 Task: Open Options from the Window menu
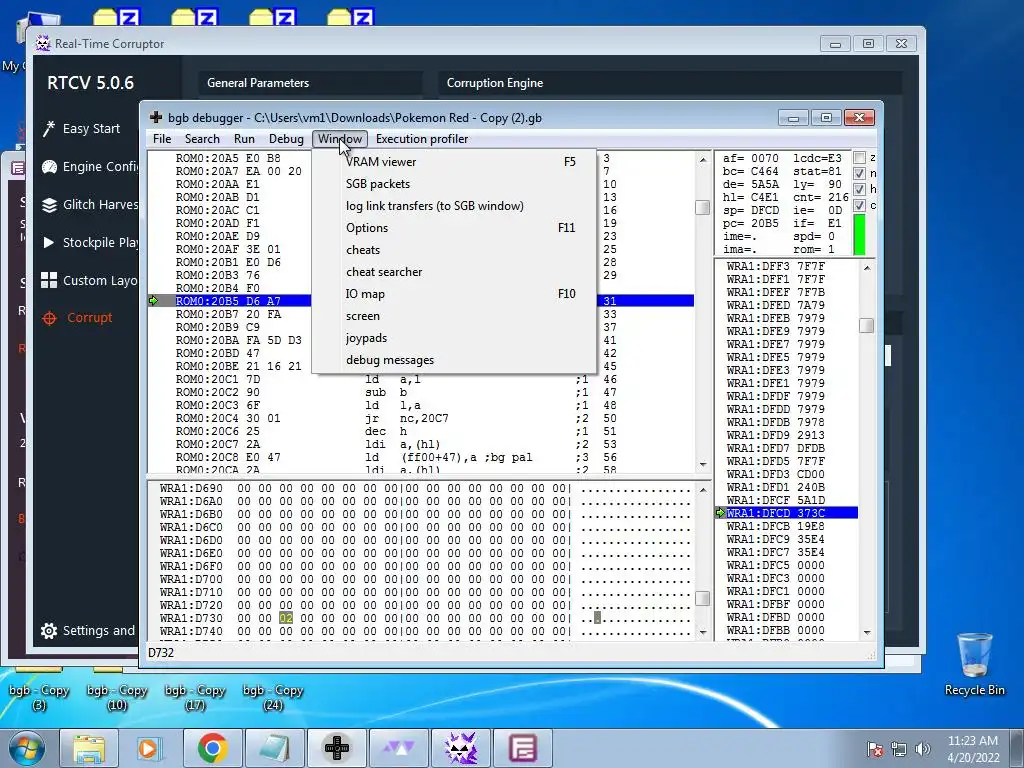[x=454, y=228]
